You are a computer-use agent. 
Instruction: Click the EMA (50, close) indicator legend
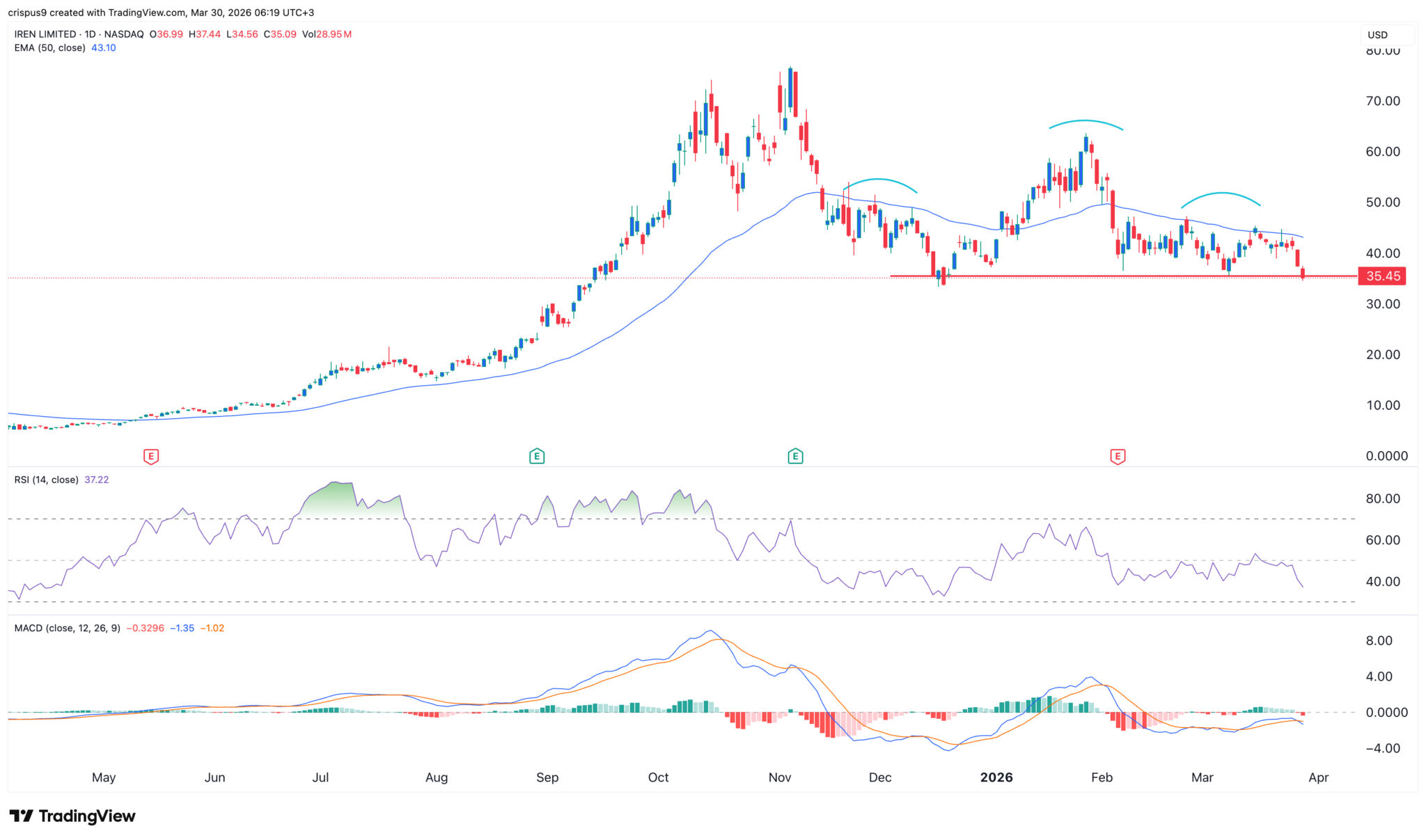[x=49, y=48]
